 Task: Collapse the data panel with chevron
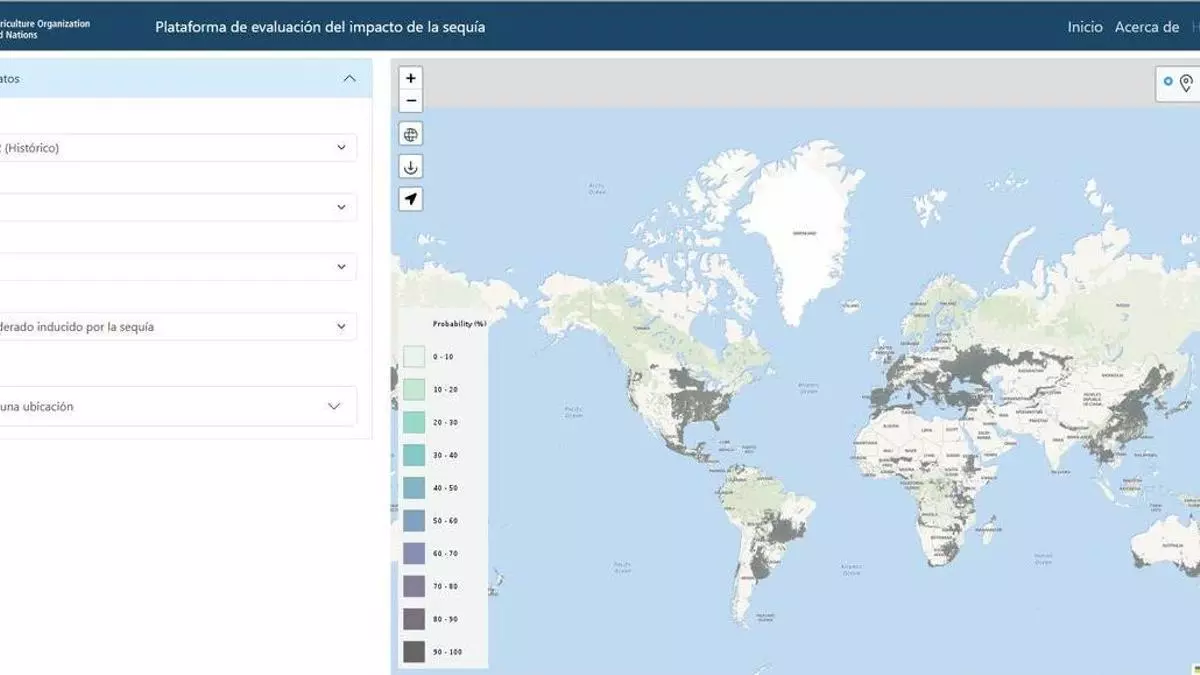click(x=349, y=78)
